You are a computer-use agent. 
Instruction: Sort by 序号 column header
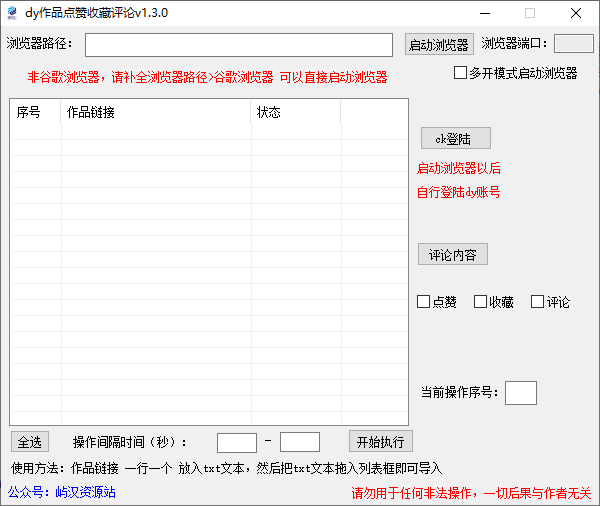coord(36,112)
